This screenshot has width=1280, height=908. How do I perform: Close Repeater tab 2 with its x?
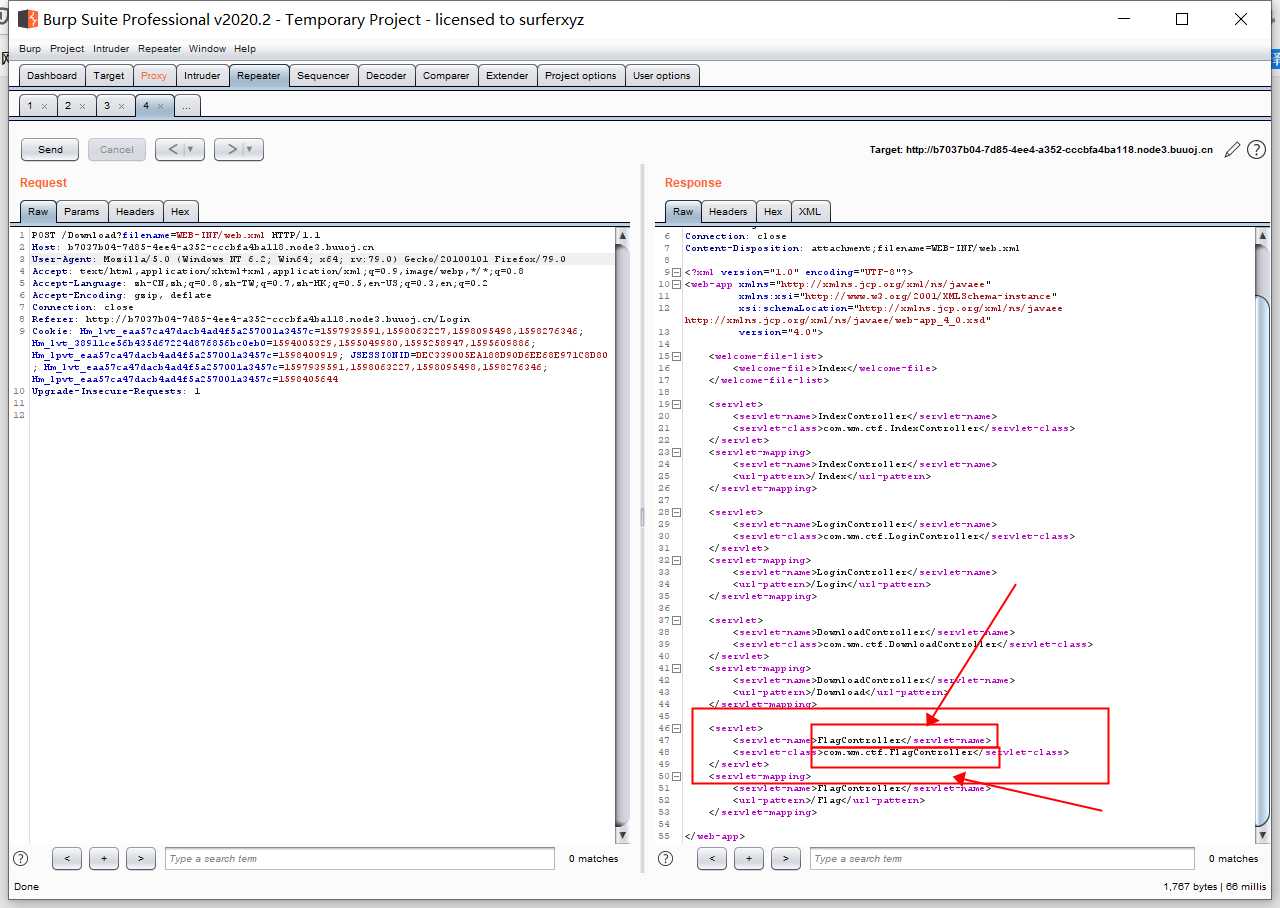pyautogui.click(x=82, y=106)
